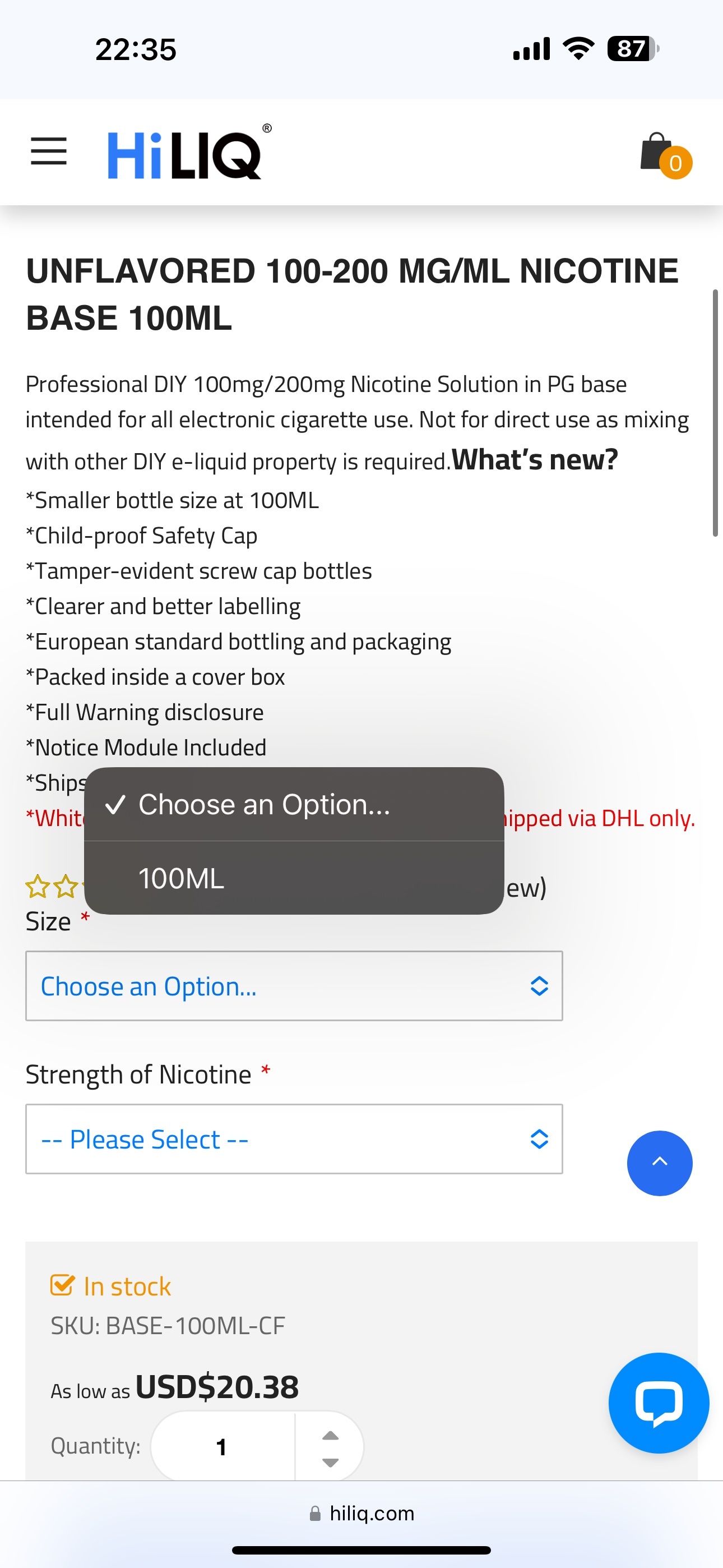Click the Strength of Nicotine chevron arrows
This screenshot has height=1568, width=723.
pyautogui.click(x=539, y=1138)
